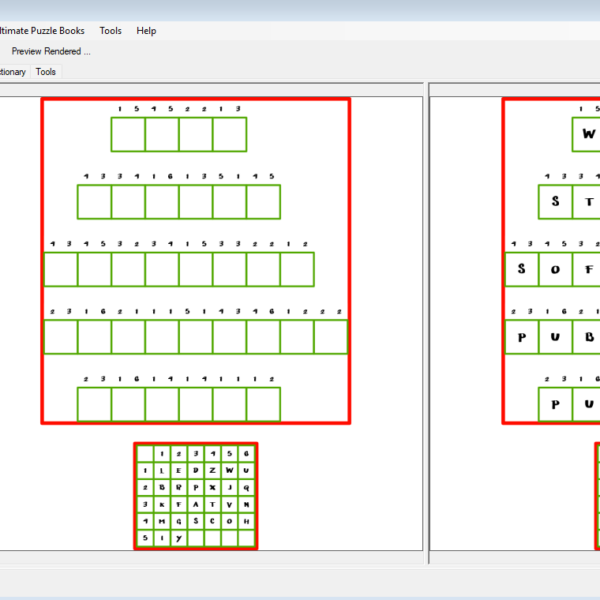Viewport: 600px width, 600px height.
Task: Open the Help menu
Action: coord(146,31)
